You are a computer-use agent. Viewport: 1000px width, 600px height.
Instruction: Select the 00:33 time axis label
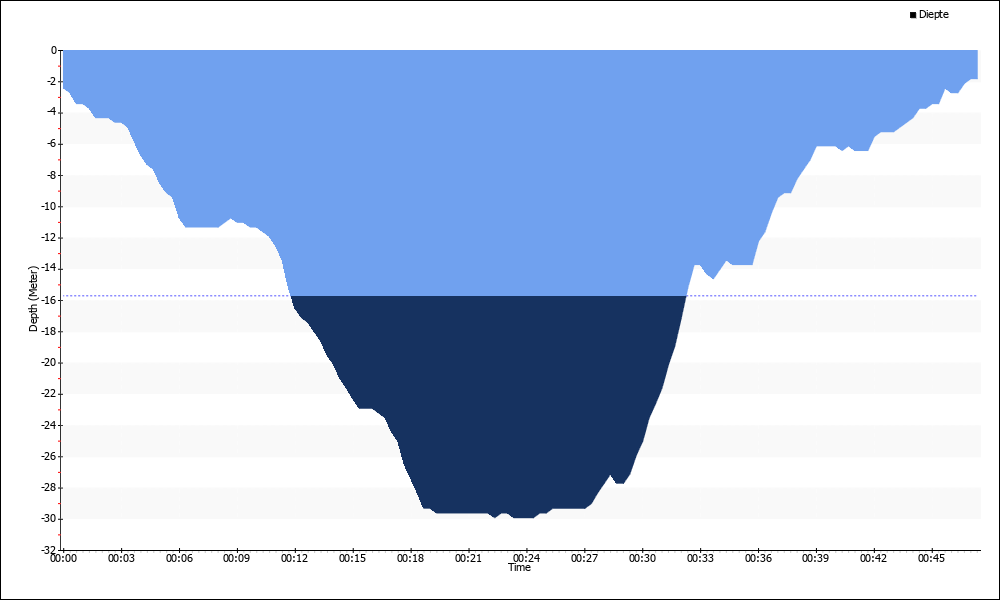[x=700, y=558]
